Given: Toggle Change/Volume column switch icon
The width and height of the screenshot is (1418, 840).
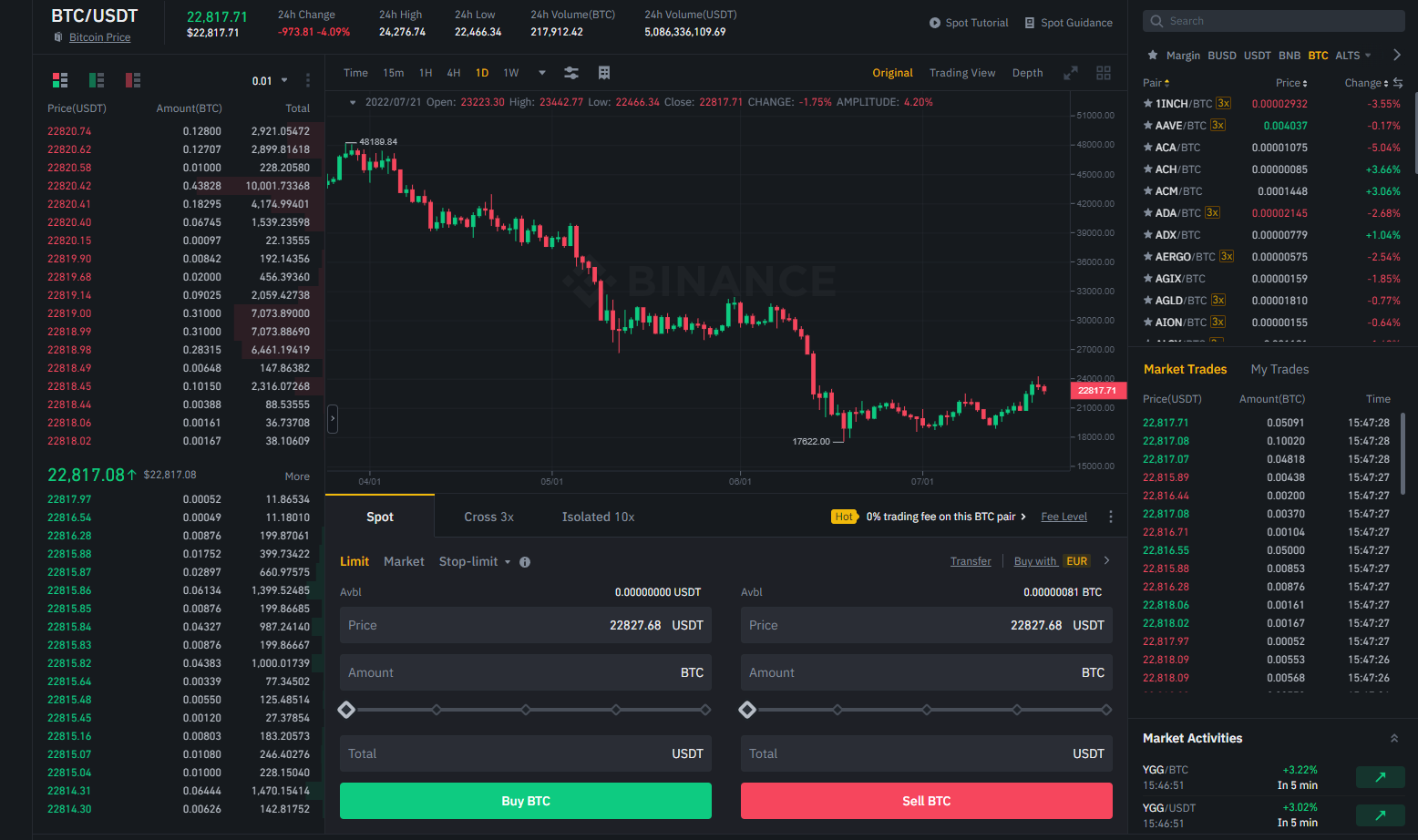Looking at the screenshot, I should [x=1398, y=83].
